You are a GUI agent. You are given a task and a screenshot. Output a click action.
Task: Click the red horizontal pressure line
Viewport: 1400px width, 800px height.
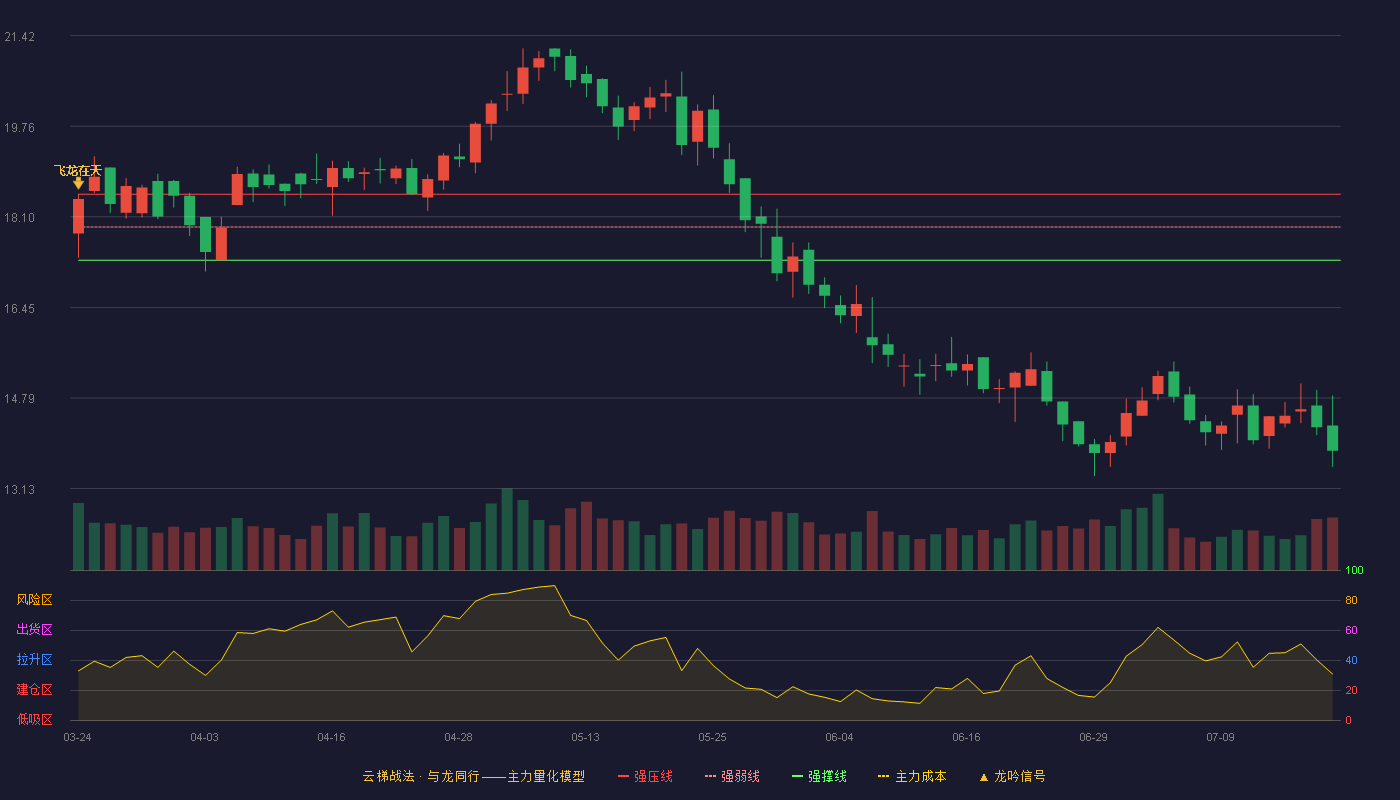point(709,194)
